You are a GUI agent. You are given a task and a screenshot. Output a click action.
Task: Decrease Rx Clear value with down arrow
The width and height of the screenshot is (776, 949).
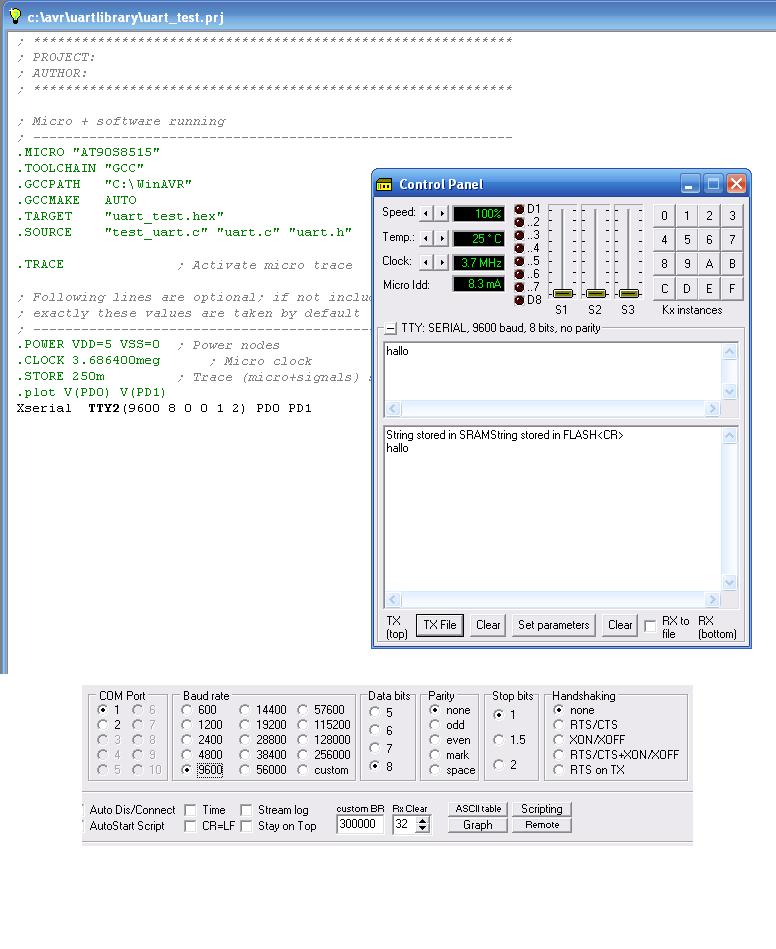pos(423,828)
